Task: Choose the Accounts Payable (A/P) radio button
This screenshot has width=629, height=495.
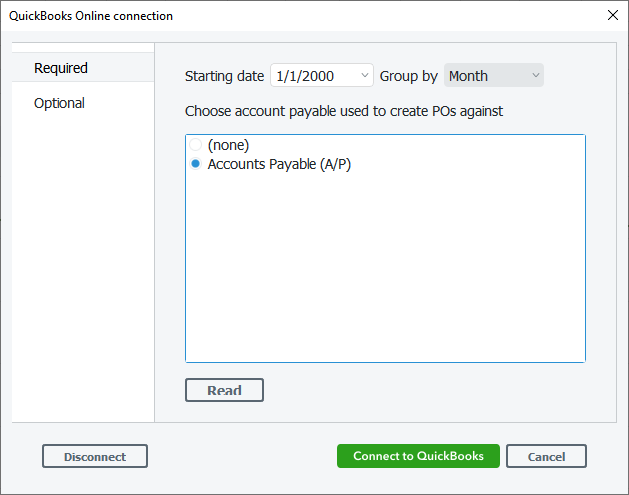Action: click(x=196, y=164)
